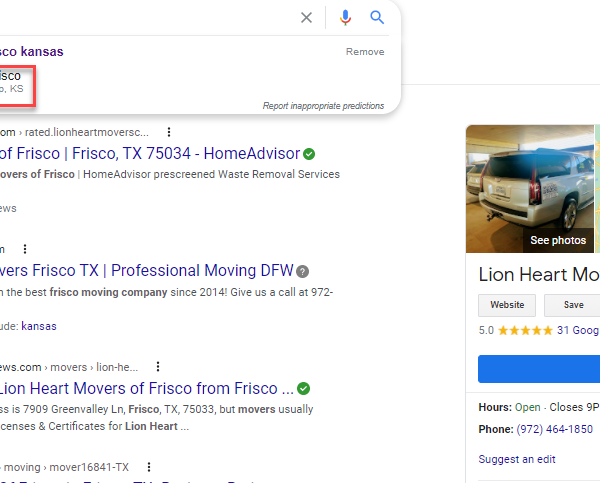Start voice search with the microphone icon
Screen dimensions: 600x483
(345, 17)
